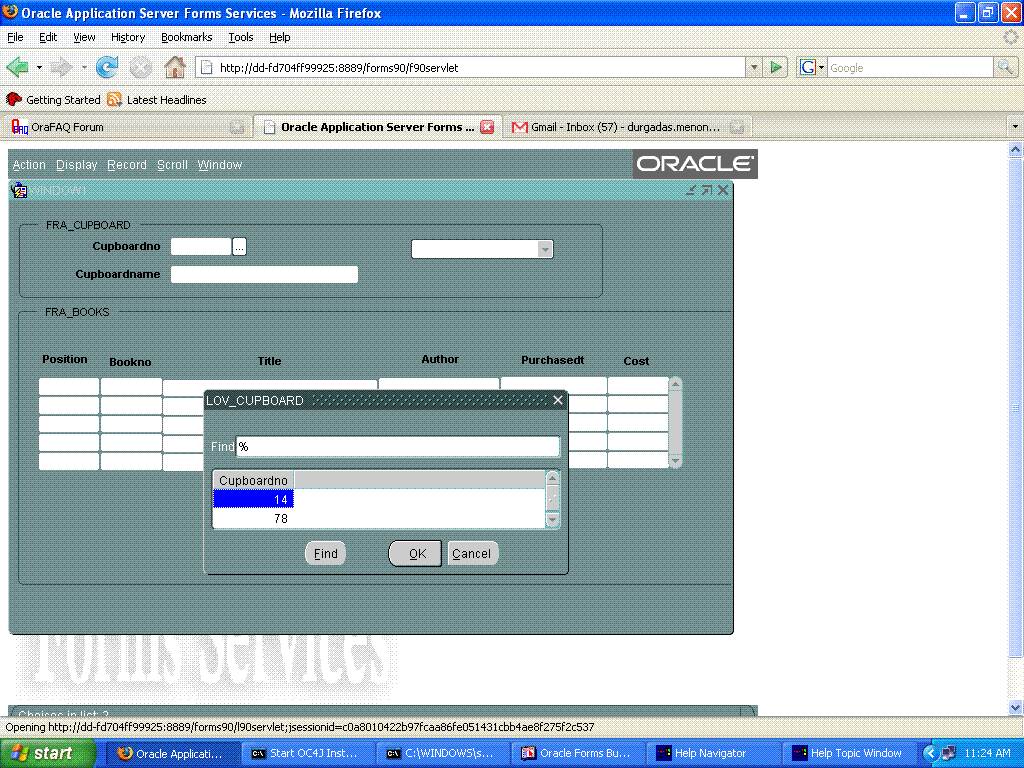Click the Google search box
This screenshot has height=768, width=1024.
point(910,67)
